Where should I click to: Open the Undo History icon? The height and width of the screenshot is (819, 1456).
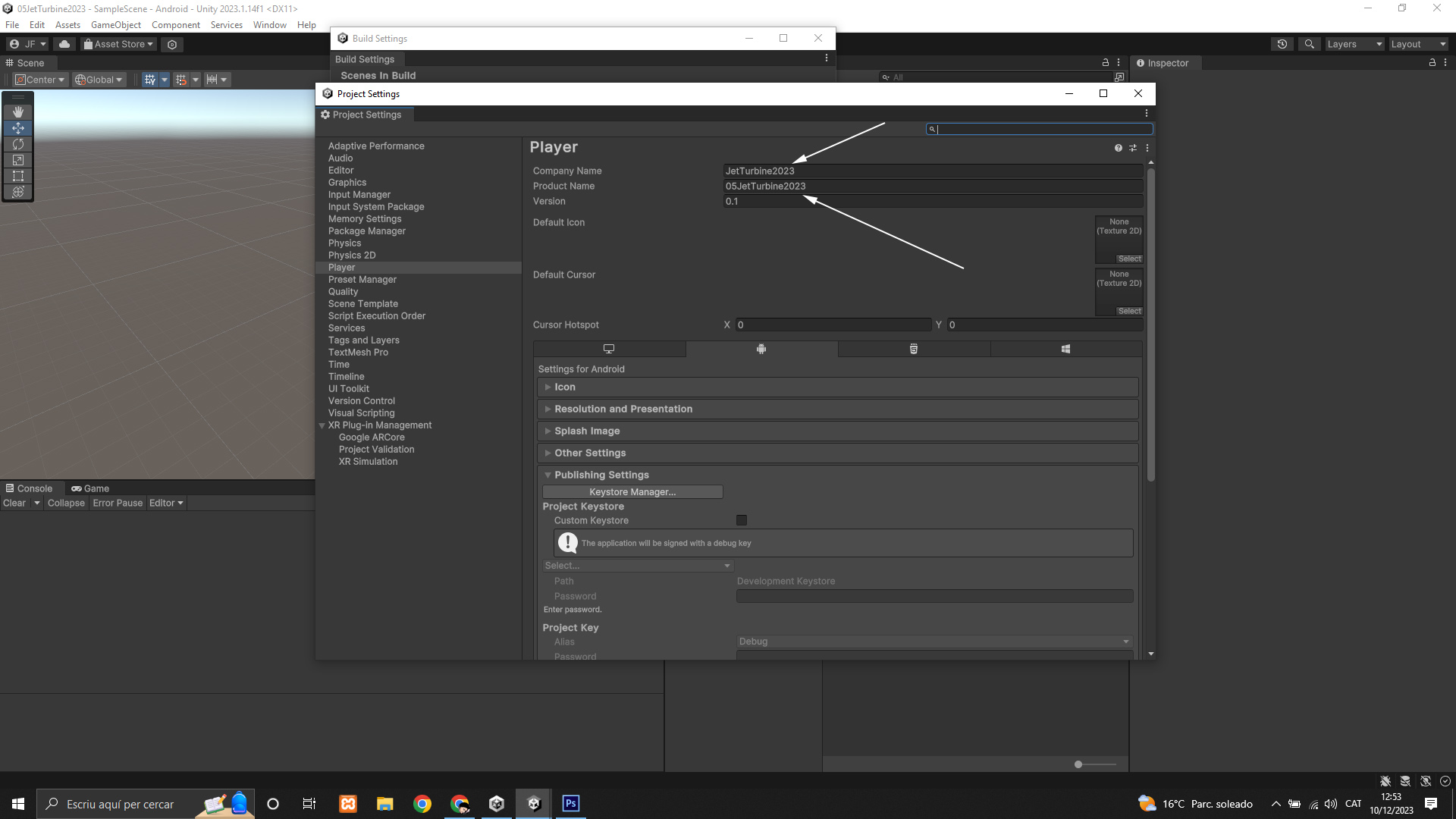tap(1282, 44)
